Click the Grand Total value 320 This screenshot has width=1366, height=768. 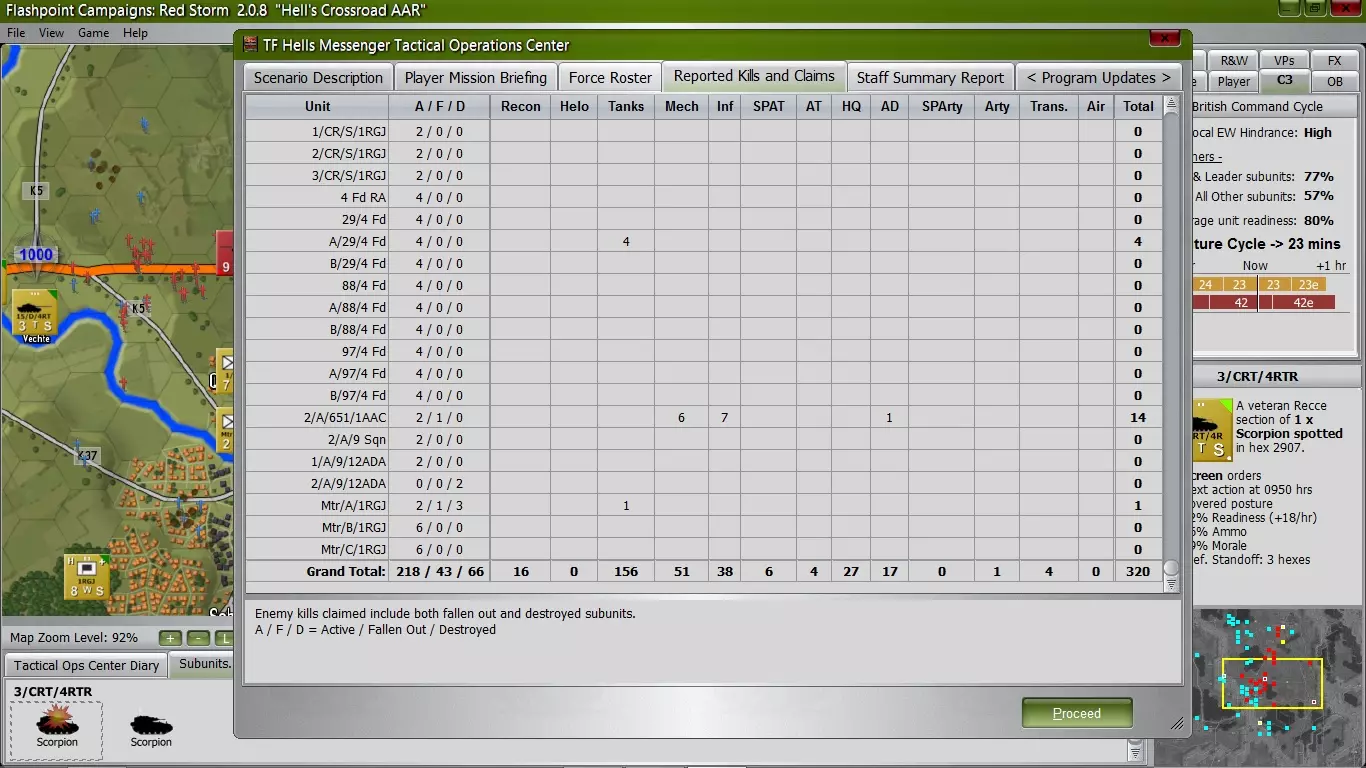tap(1138, 572)
